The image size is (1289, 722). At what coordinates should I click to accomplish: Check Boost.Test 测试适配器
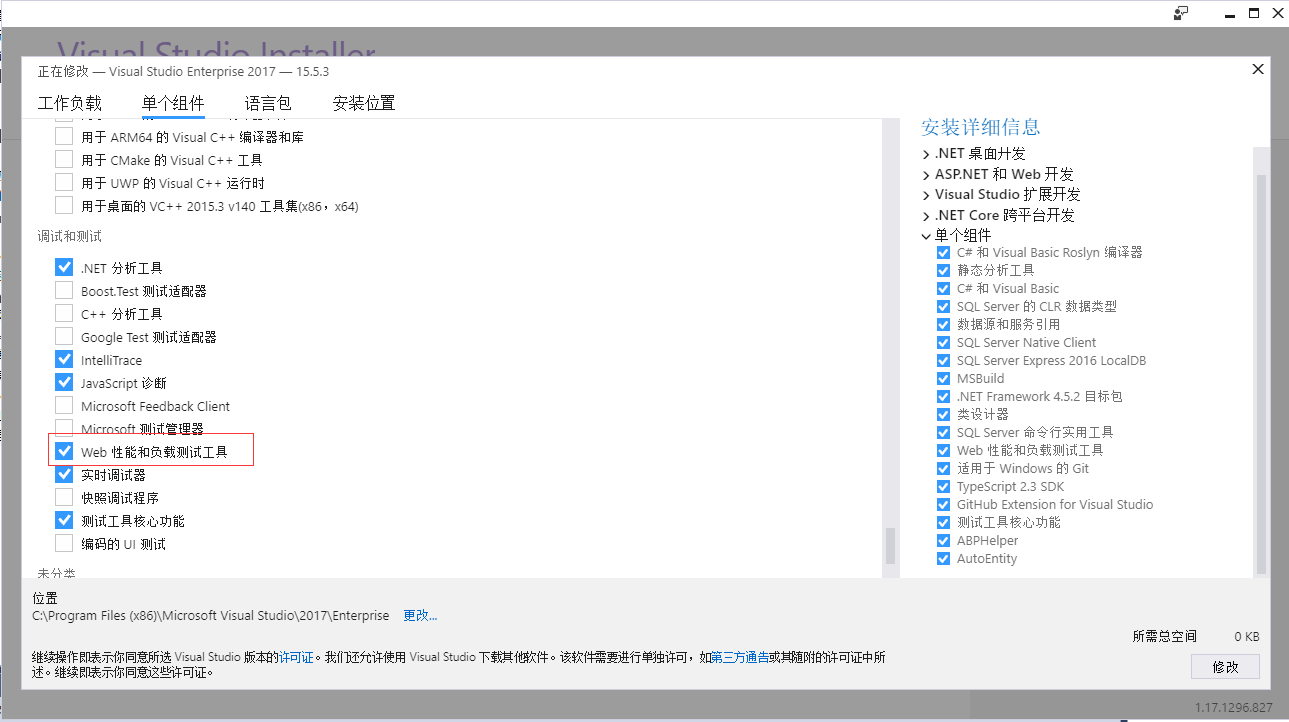(64, 291)
